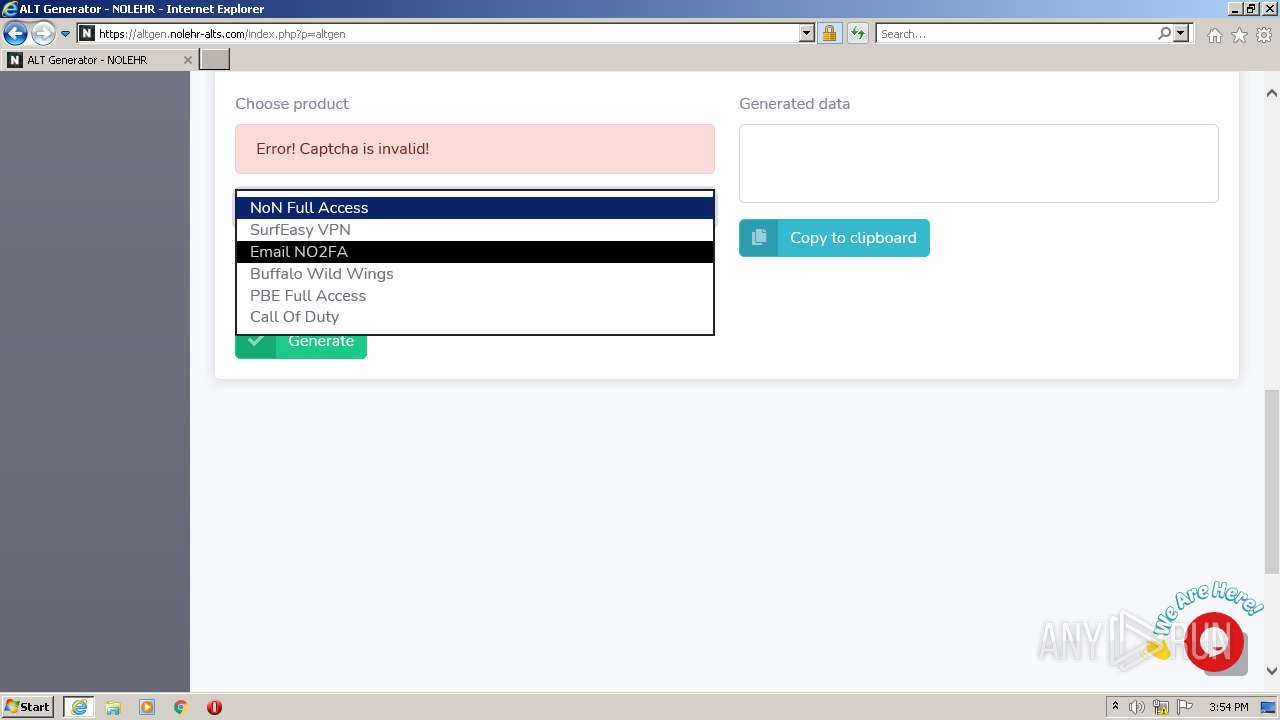This screenshot has width=1280, height=720.
Task: Select PBE Full Access option
Action: tap(475, 296)
